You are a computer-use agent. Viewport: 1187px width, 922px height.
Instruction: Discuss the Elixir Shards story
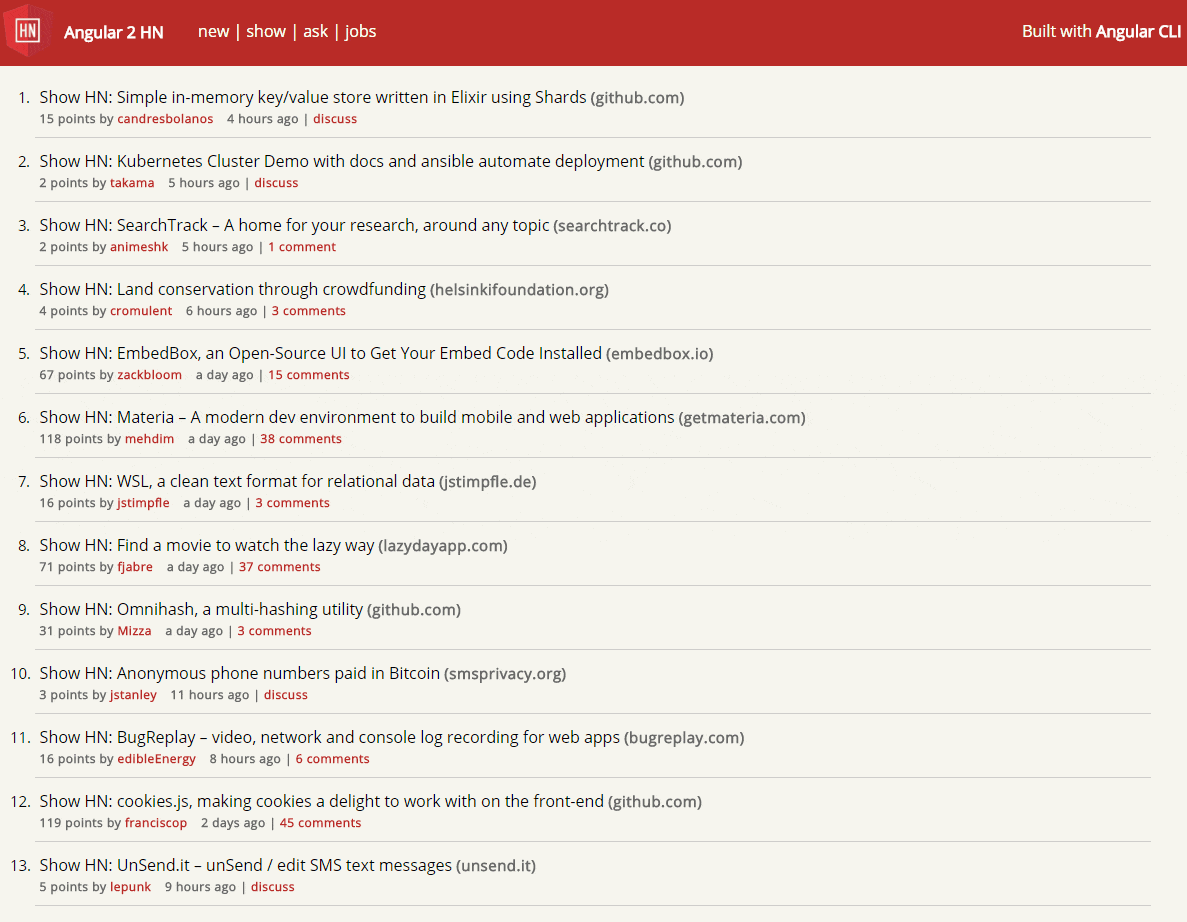click(335, 119)
